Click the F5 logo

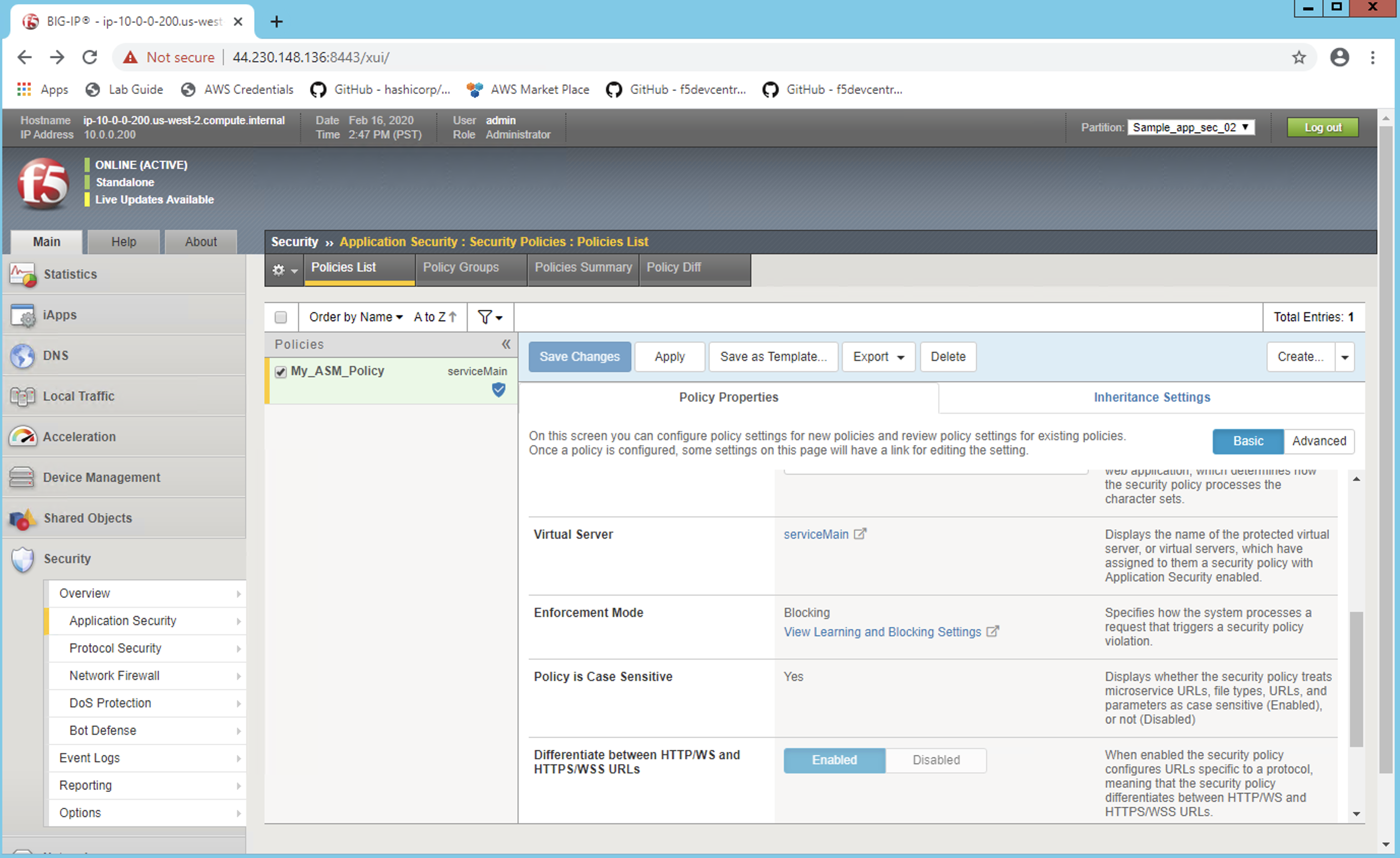(43, 183)
